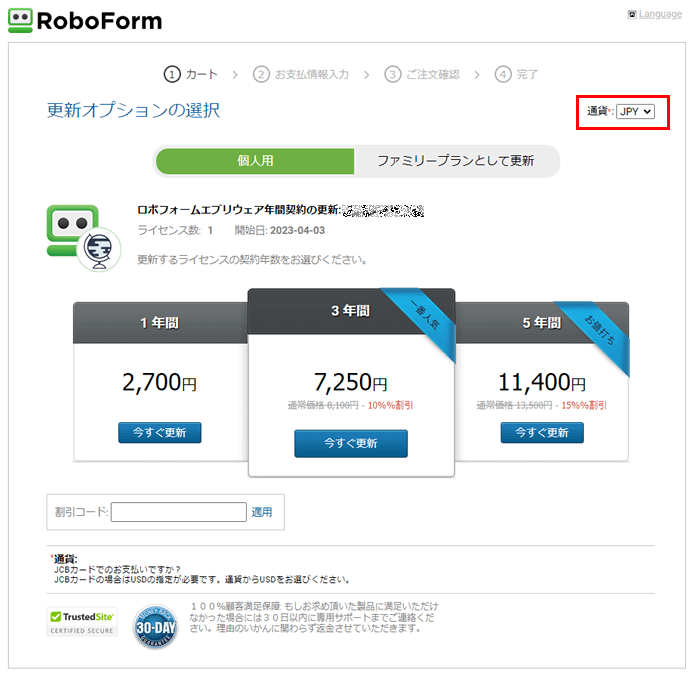
Task: Click the 11,400円 price text
Action: [542, 382]
